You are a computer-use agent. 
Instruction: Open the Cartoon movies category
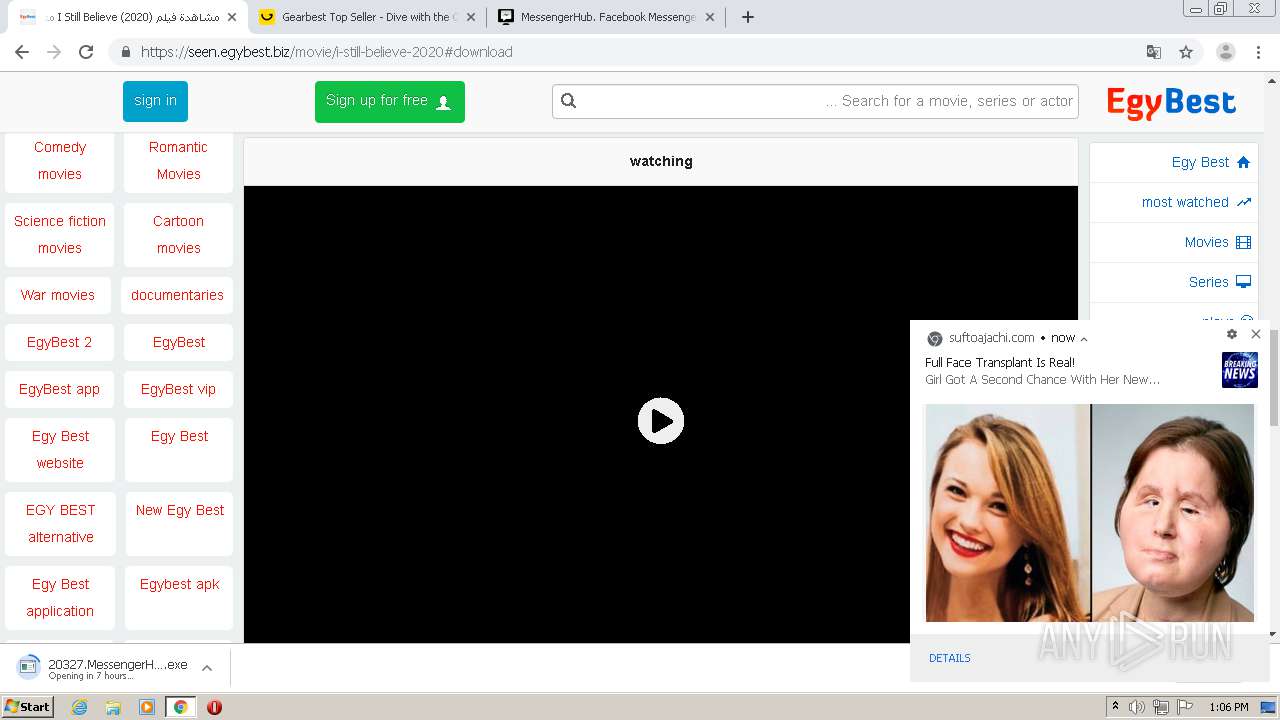coord(178,234)
